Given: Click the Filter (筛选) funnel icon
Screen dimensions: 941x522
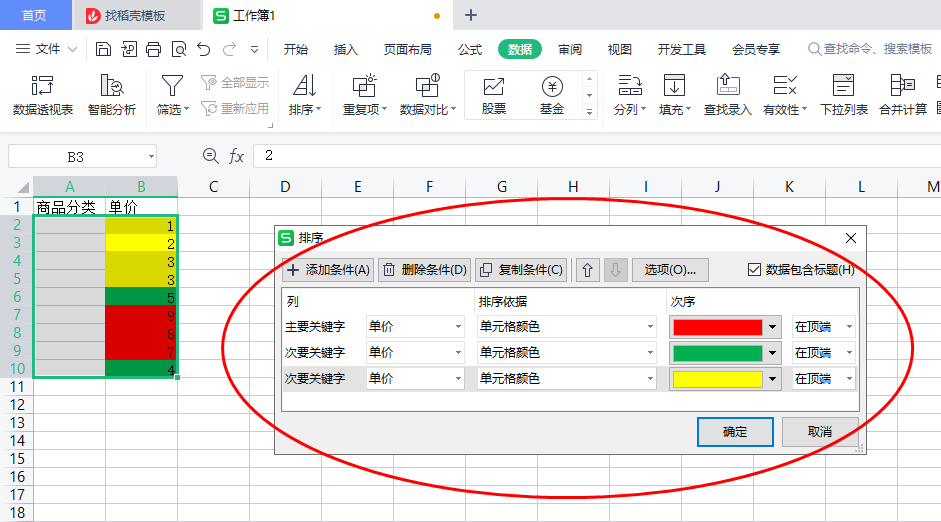Looking at the screenshot, I should 172,86.
